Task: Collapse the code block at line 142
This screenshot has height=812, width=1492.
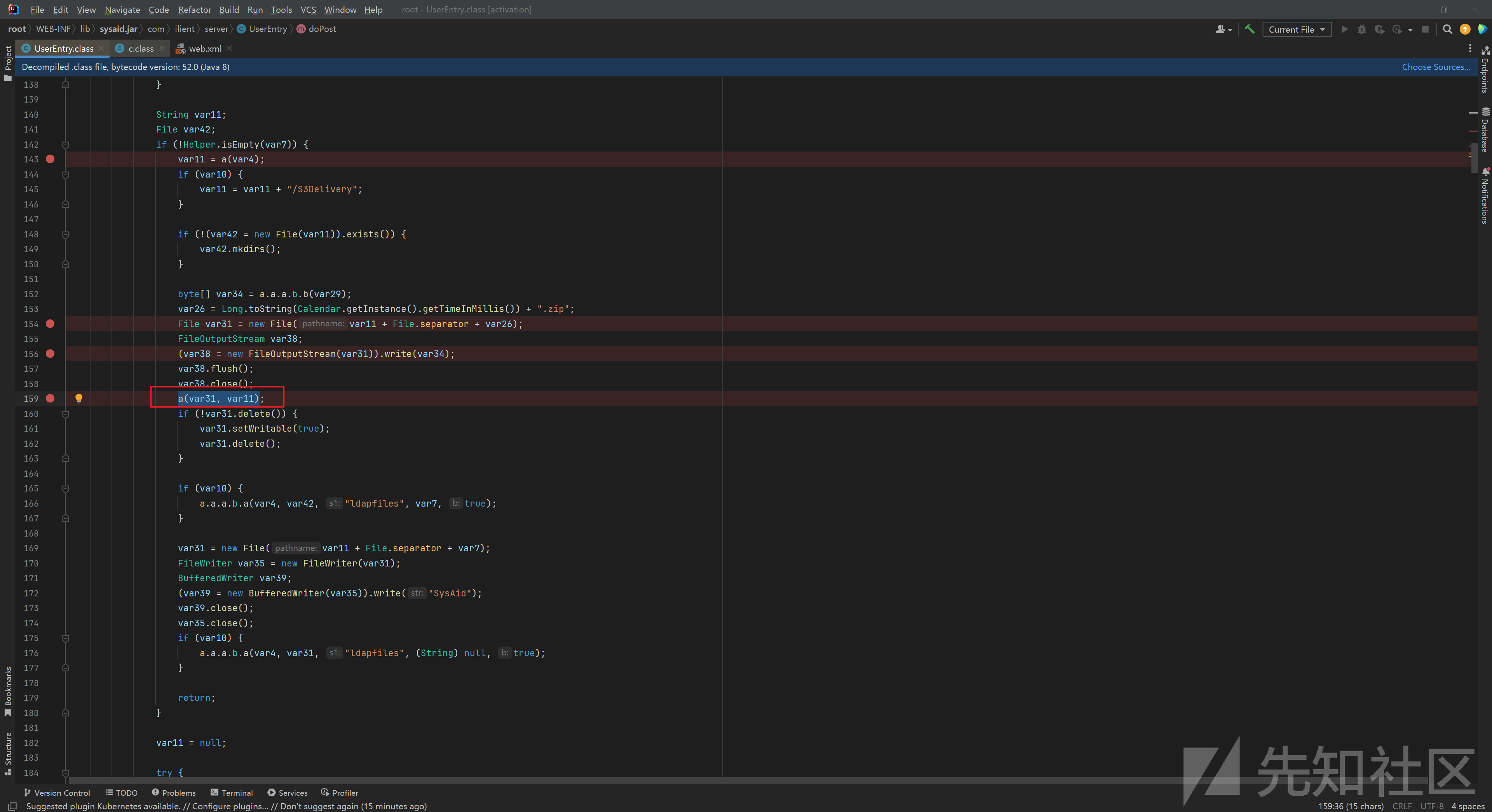Action: pyautogui.click(x=65, y=145)
